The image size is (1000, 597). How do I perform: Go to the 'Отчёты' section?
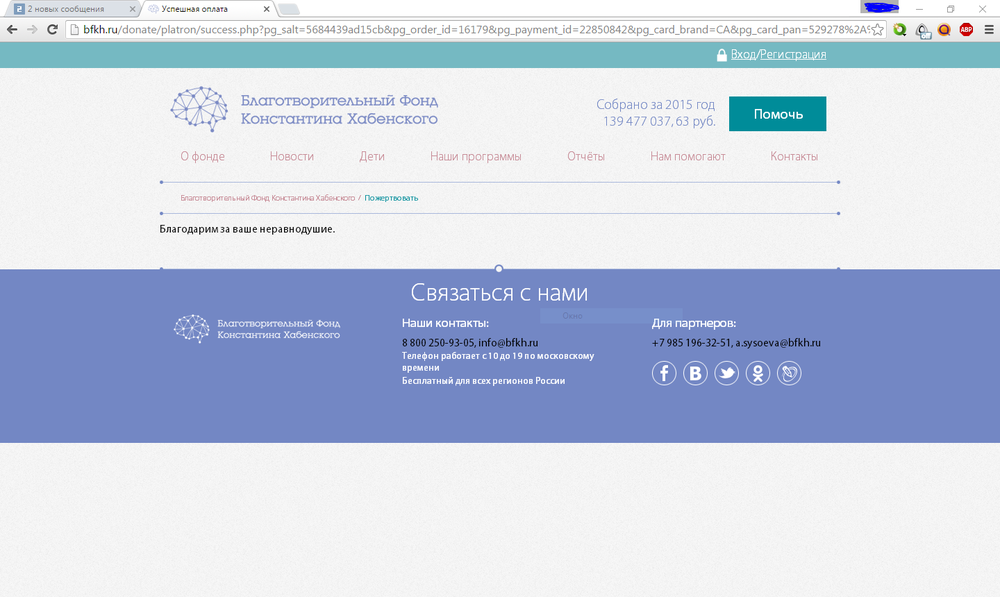585,156
